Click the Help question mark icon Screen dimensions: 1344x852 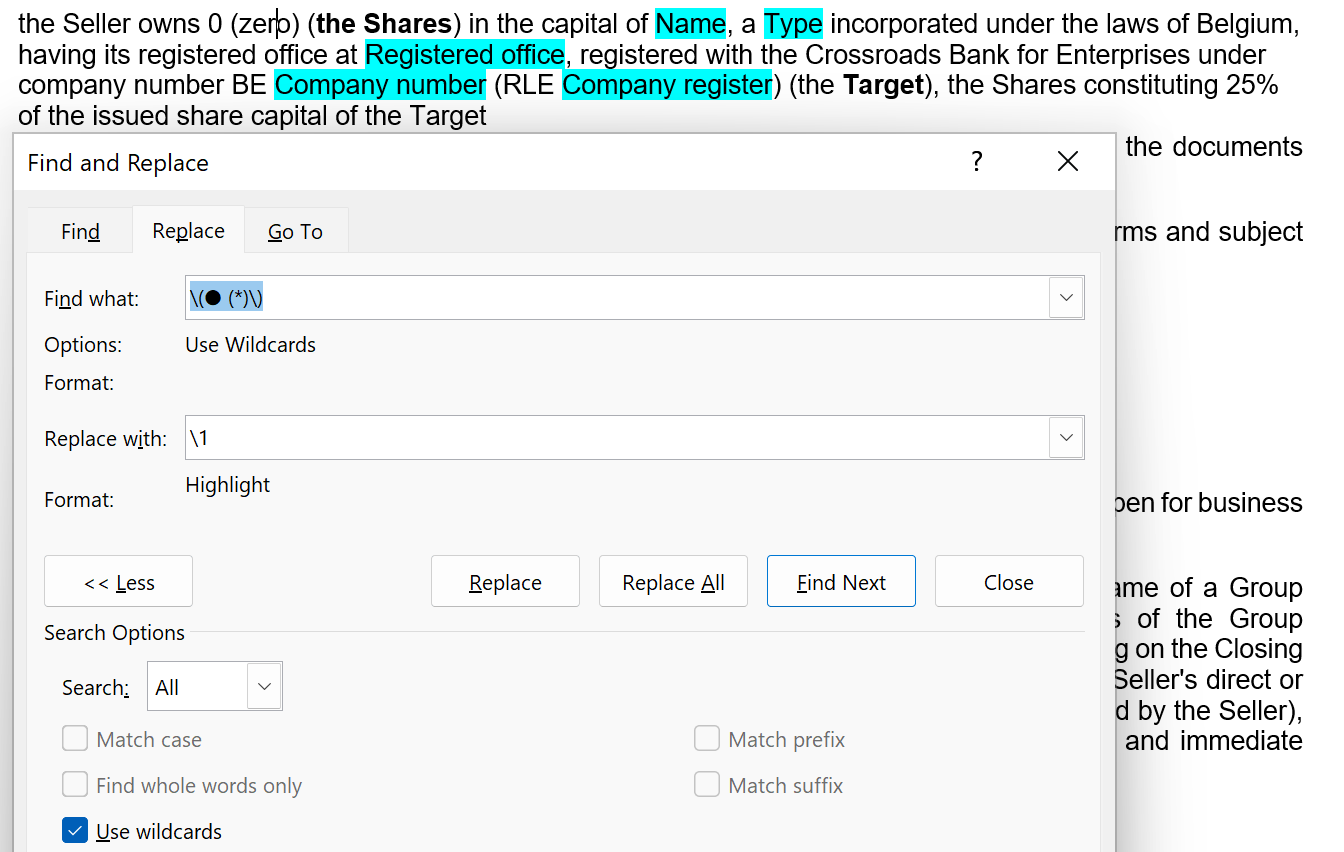(x=976, y=162)
